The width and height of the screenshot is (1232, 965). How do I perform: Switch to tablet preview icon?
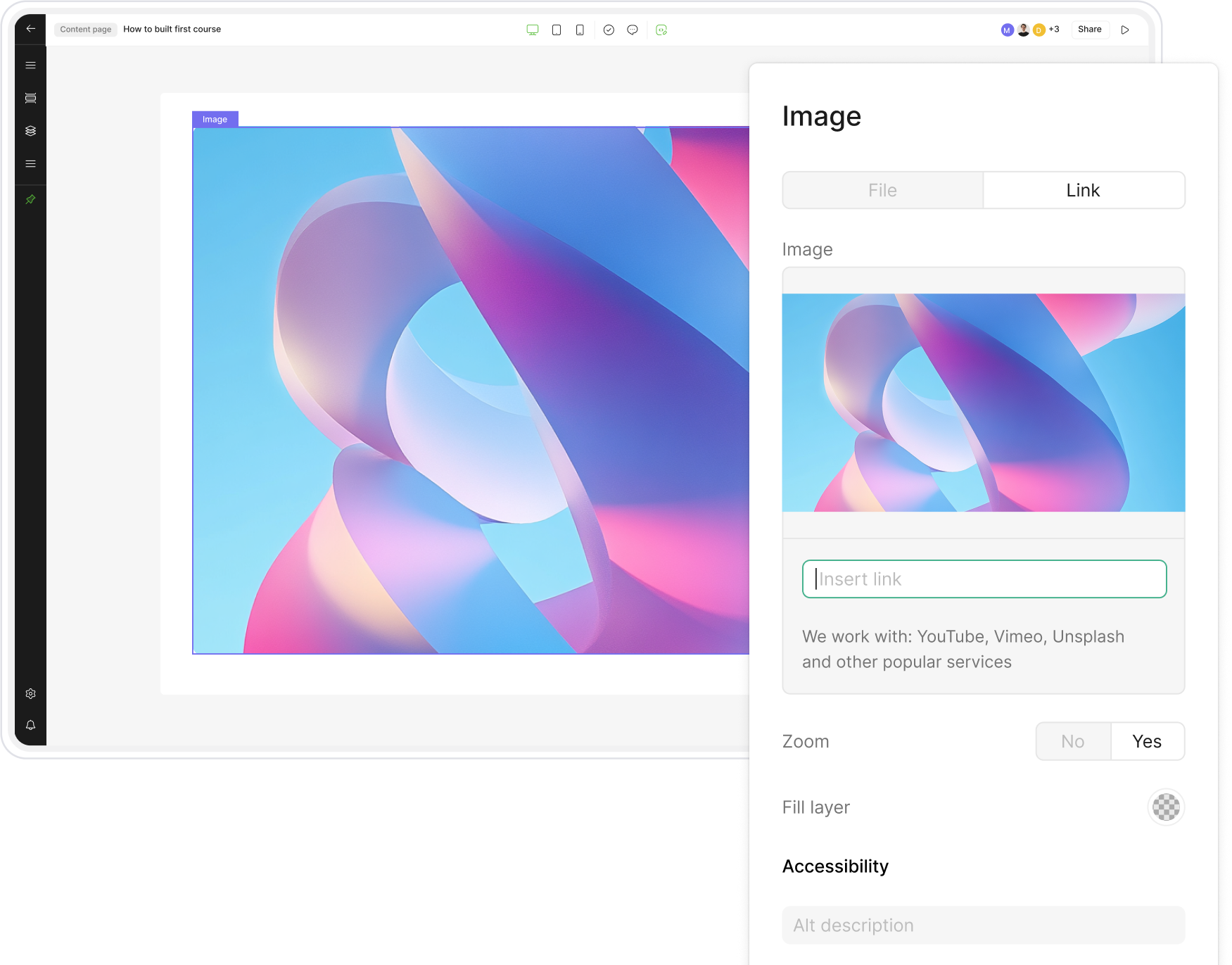[557, 30]
